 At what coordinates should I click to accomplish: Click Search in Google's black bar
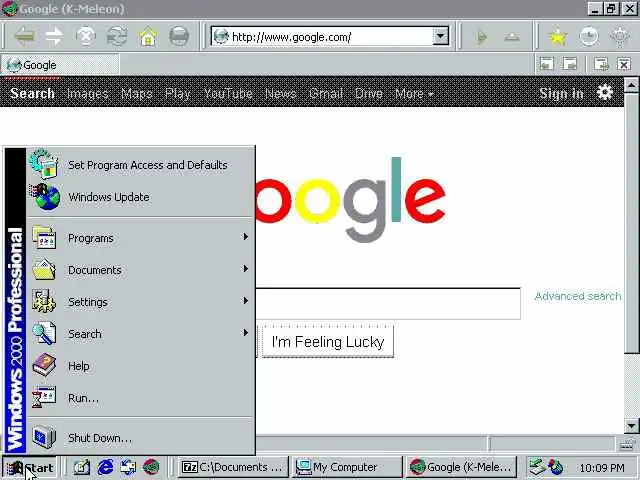[32, 93]
